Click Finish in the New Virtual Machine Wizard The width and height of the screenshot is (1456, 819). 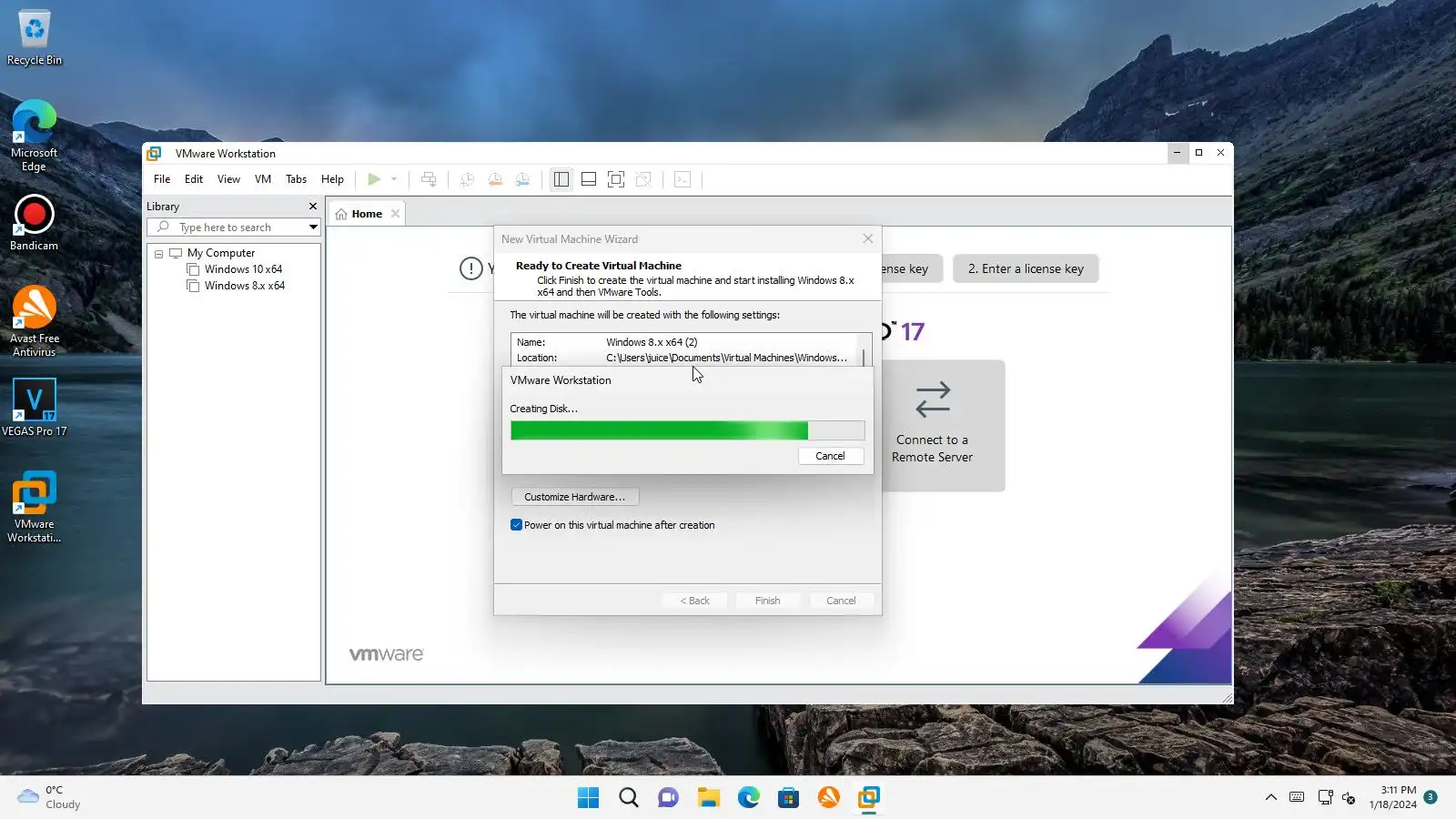point(767,601)
